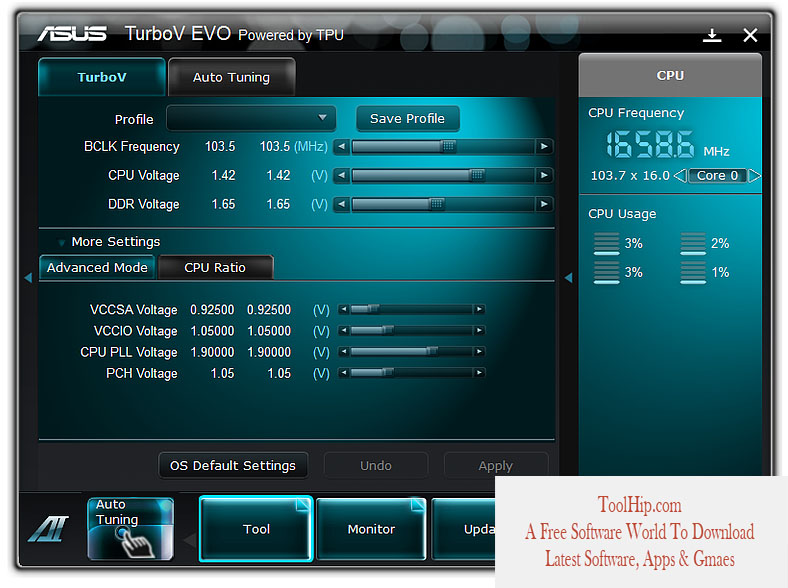Click the VCCIO Voltage slider thumb
Viewport: 788px width, 588px height.
[387, 330]
